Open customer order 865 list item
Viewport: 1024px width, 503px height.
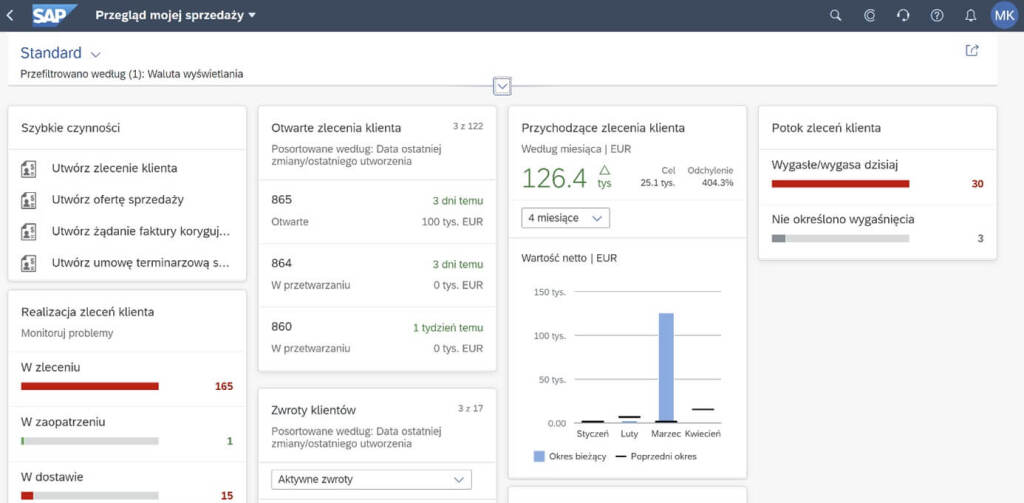pos(377,211)
